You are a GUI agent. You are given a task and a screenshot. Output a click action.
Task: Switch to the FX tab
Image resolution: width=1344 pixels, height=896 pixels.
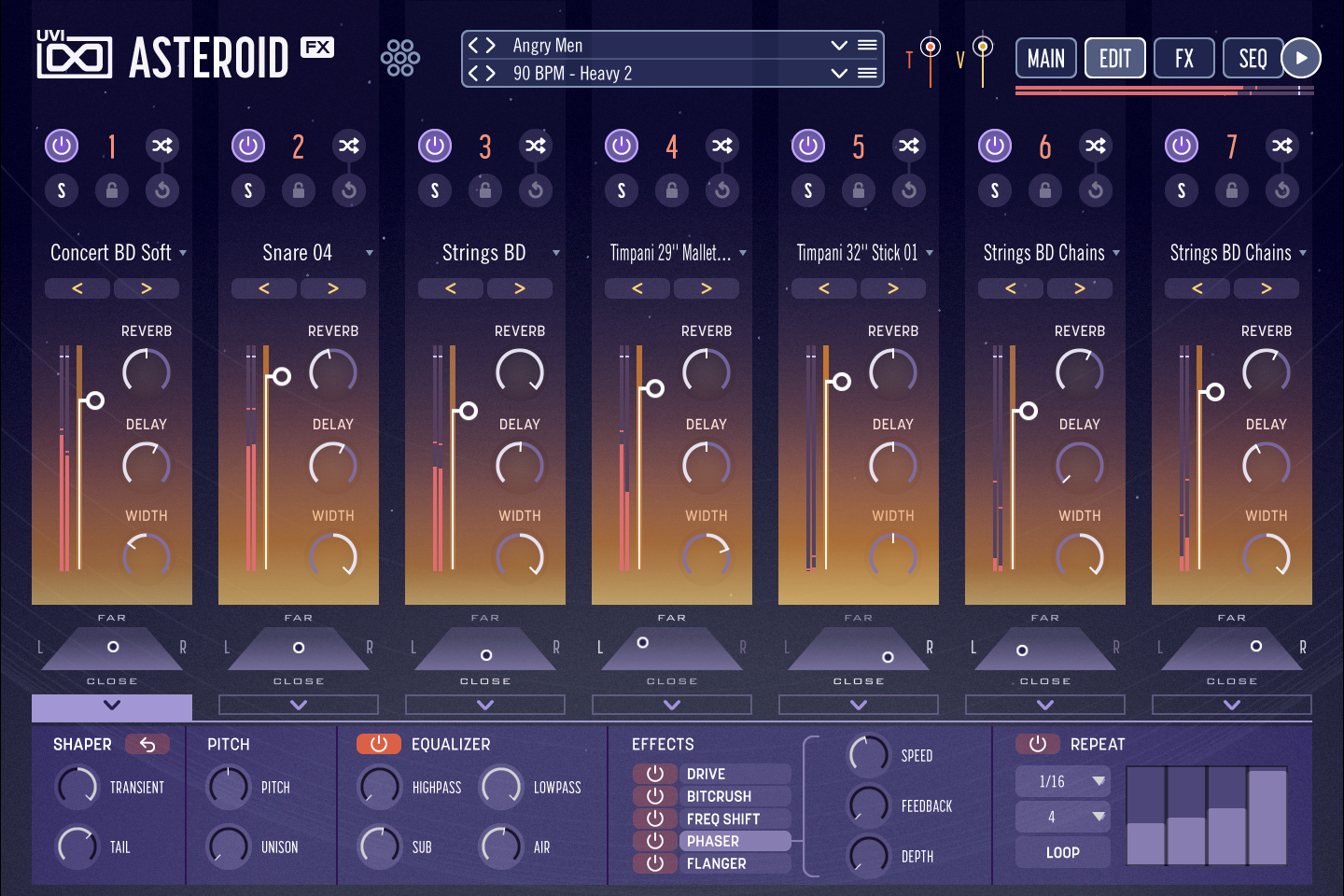click(1184, 58)
